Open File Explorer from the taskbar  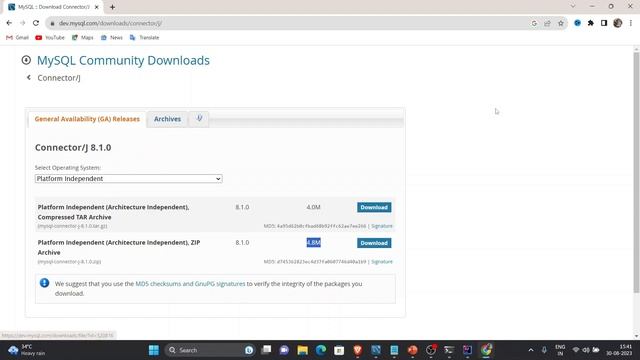pyautogui.click(x=302, y=350)
